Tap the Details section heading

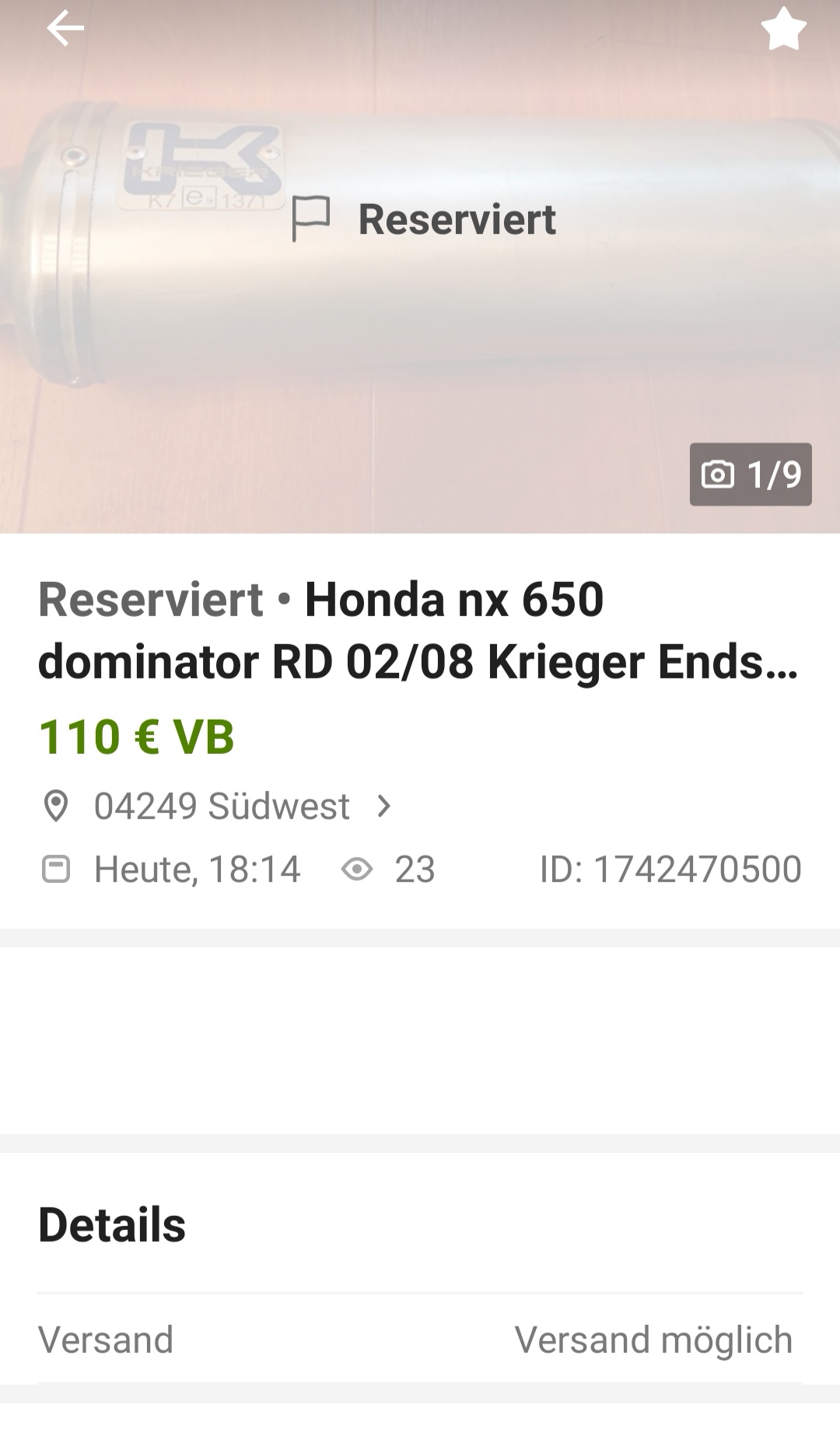coord(112,1225)
